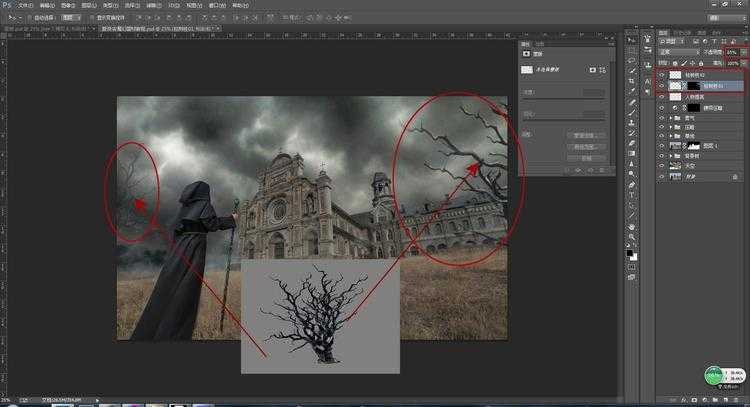Screen dimensions: 750x407
Task: Click the 蒙版边缘 button in Properties
Action: pos(587,134)
